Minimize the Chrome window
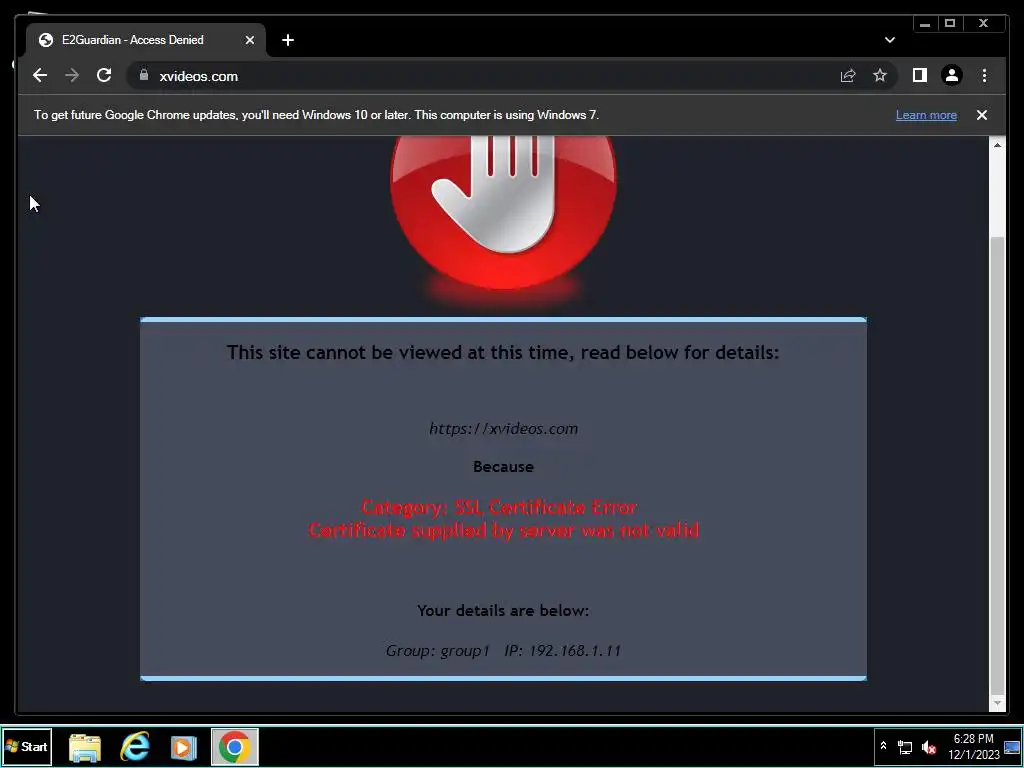Image resolution: width=1024 pixels, height=768 pixels. [925, 24]
